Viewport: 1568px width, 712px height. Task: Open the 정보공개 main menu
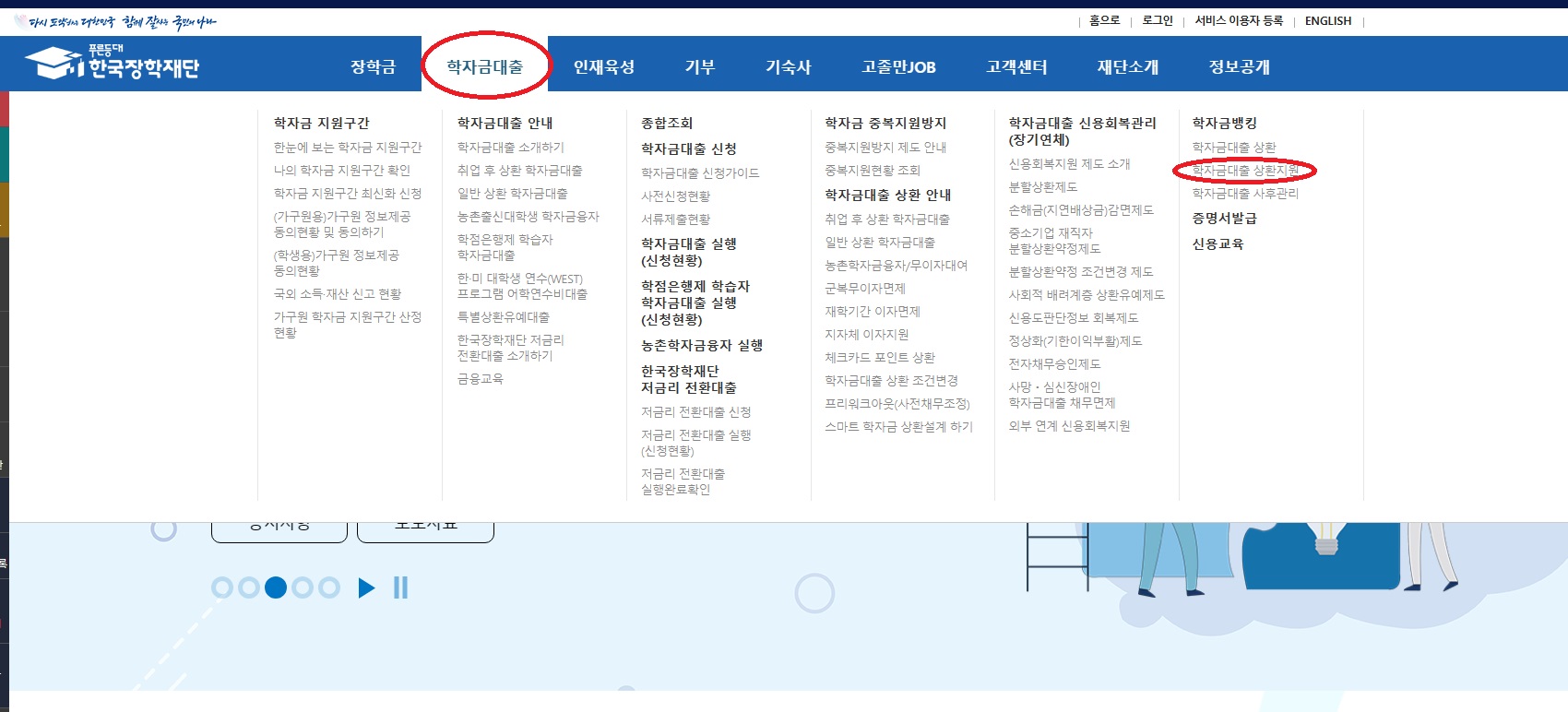click(1240, 66)
